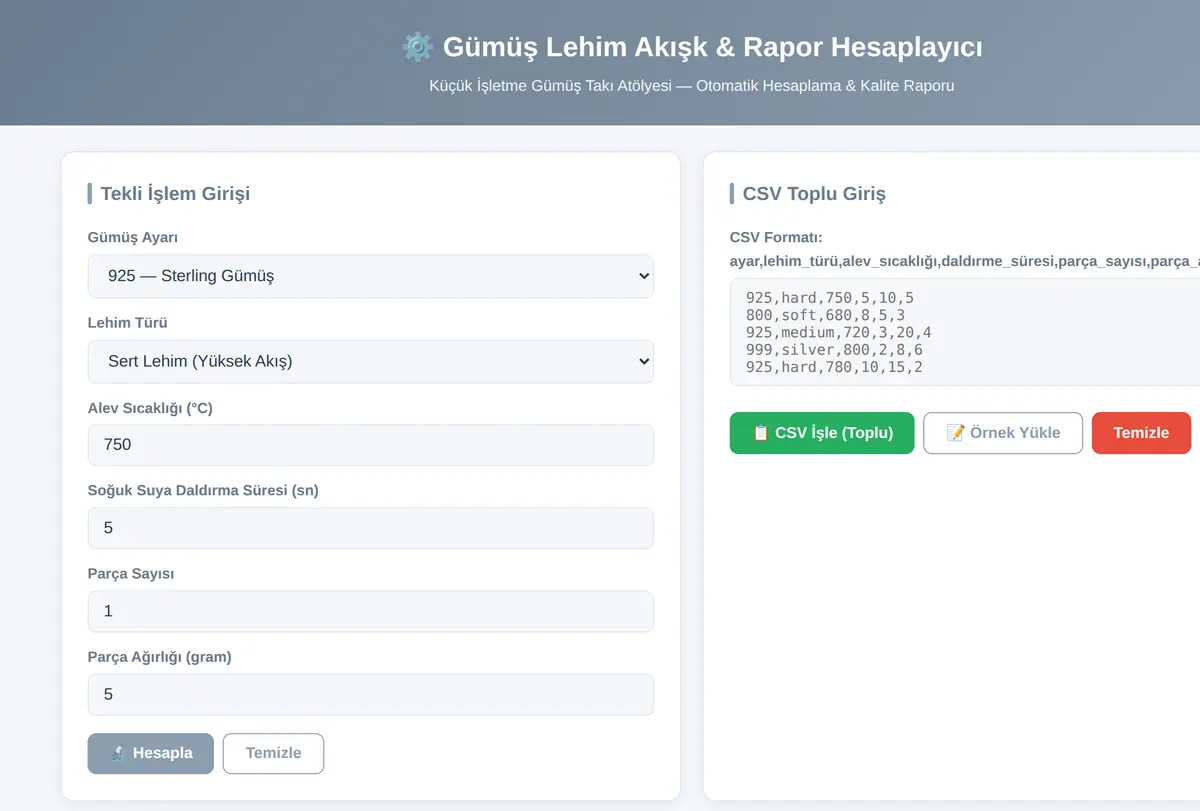Screen dimensions: 1200x811
Task: Click the CSV row 999,silver,800,2,8,6
Action: click(835, 350)
